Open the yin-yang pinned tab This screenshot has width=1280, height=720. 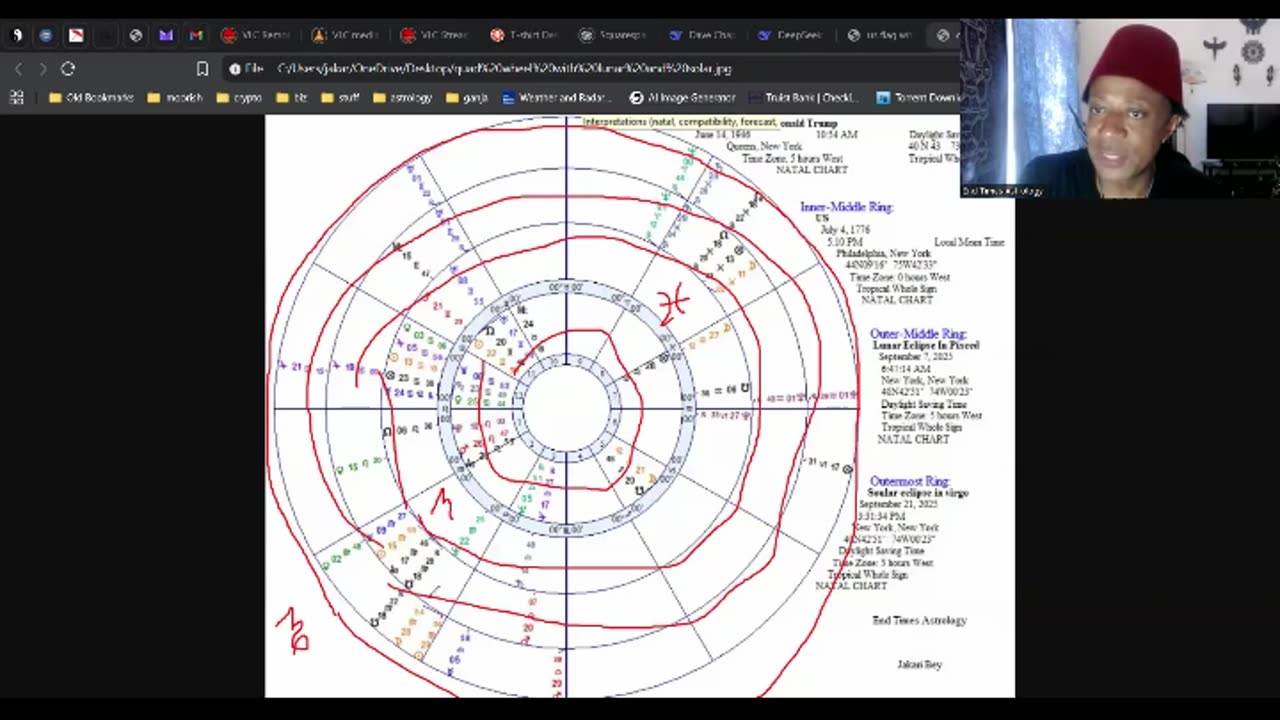click(17, 35)
